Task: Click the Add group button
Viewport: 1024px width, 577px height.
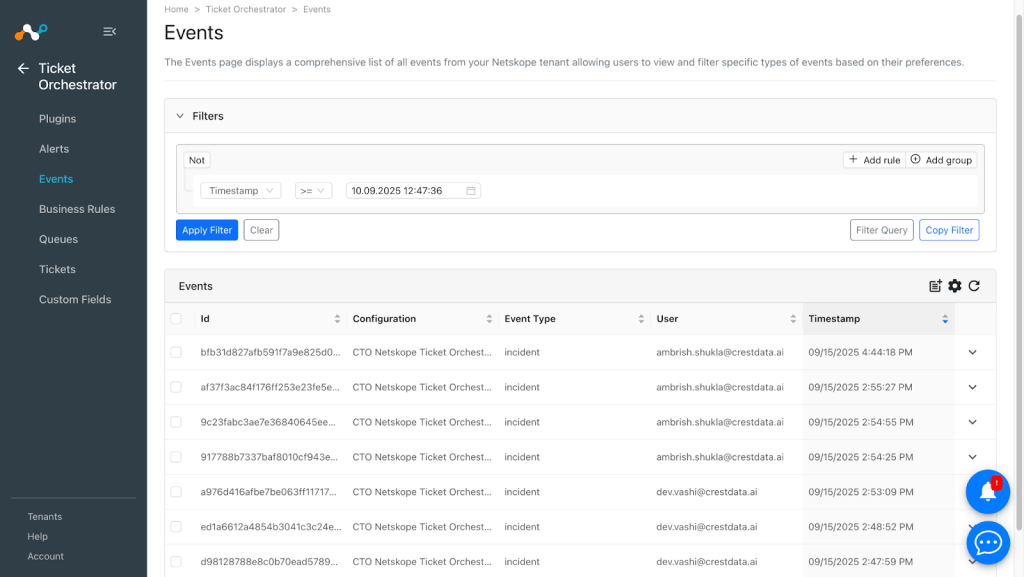Action: coord(942,160)
